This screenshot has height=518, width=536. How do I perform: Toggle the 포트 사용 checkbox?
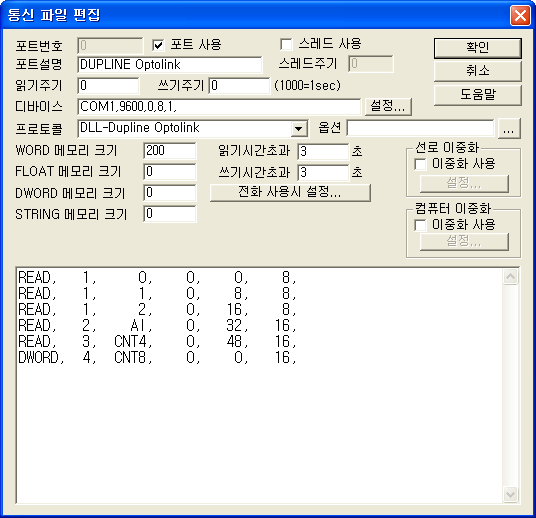[158, 45]
